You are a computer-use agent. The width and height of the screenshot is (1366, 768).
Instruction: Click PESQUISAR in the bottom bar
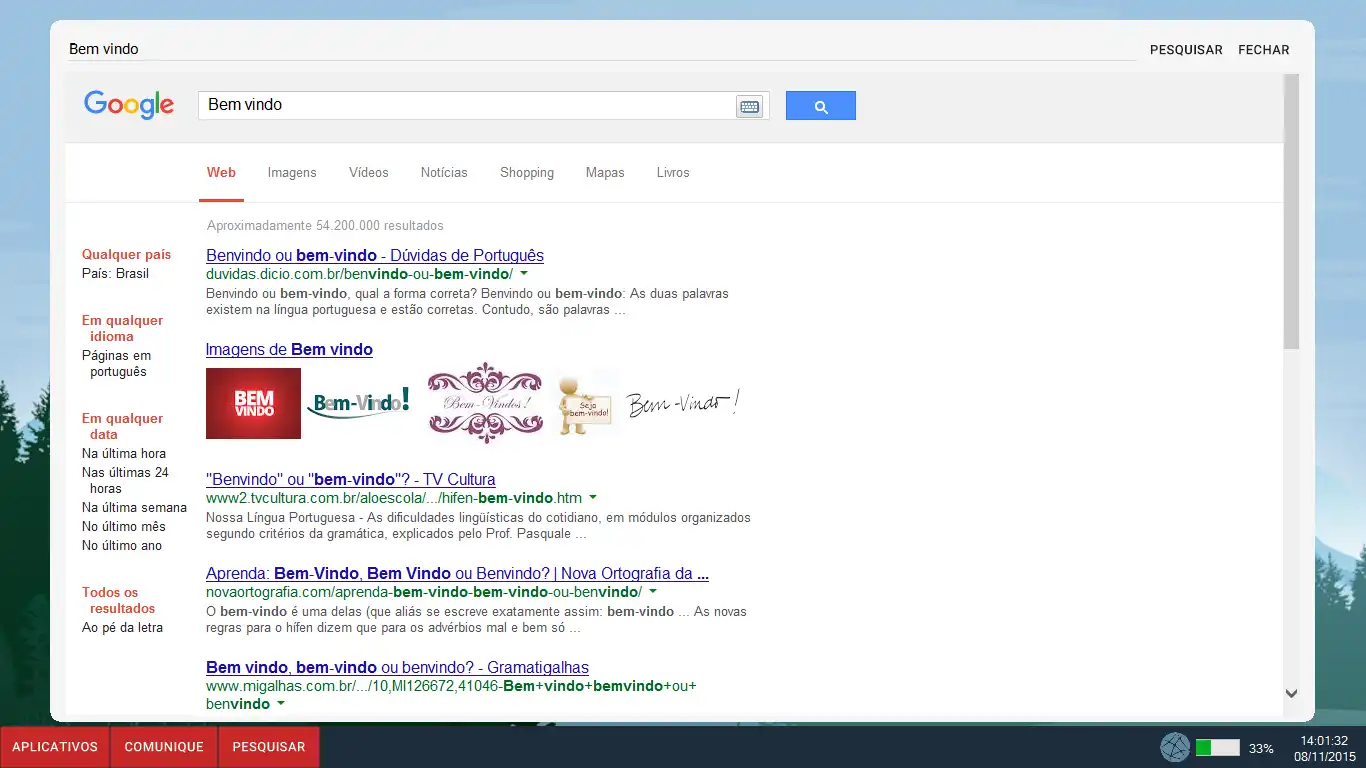pos(269,747)
